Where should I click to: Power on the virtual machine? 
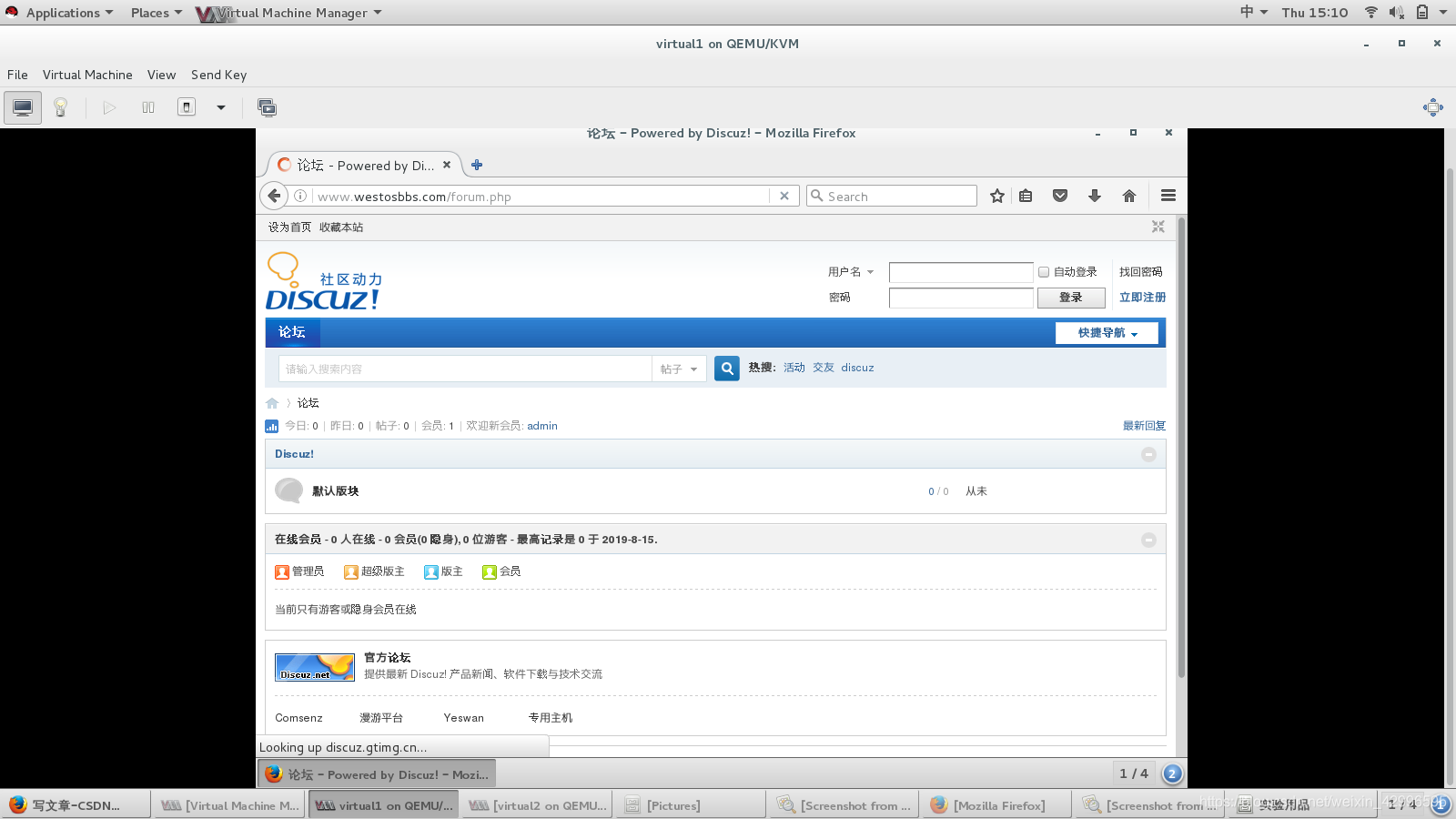[x=109, y=107]
